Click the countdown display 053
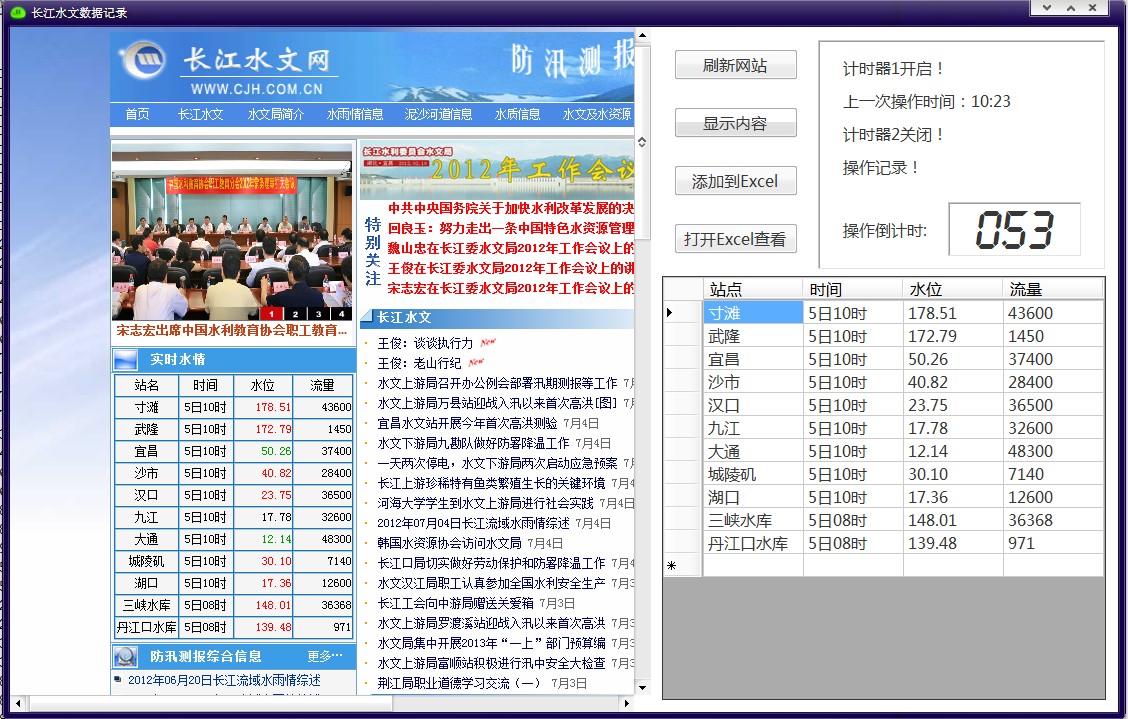The width and height of the screenshot is (1128, 719). [x=1014, y=230]
